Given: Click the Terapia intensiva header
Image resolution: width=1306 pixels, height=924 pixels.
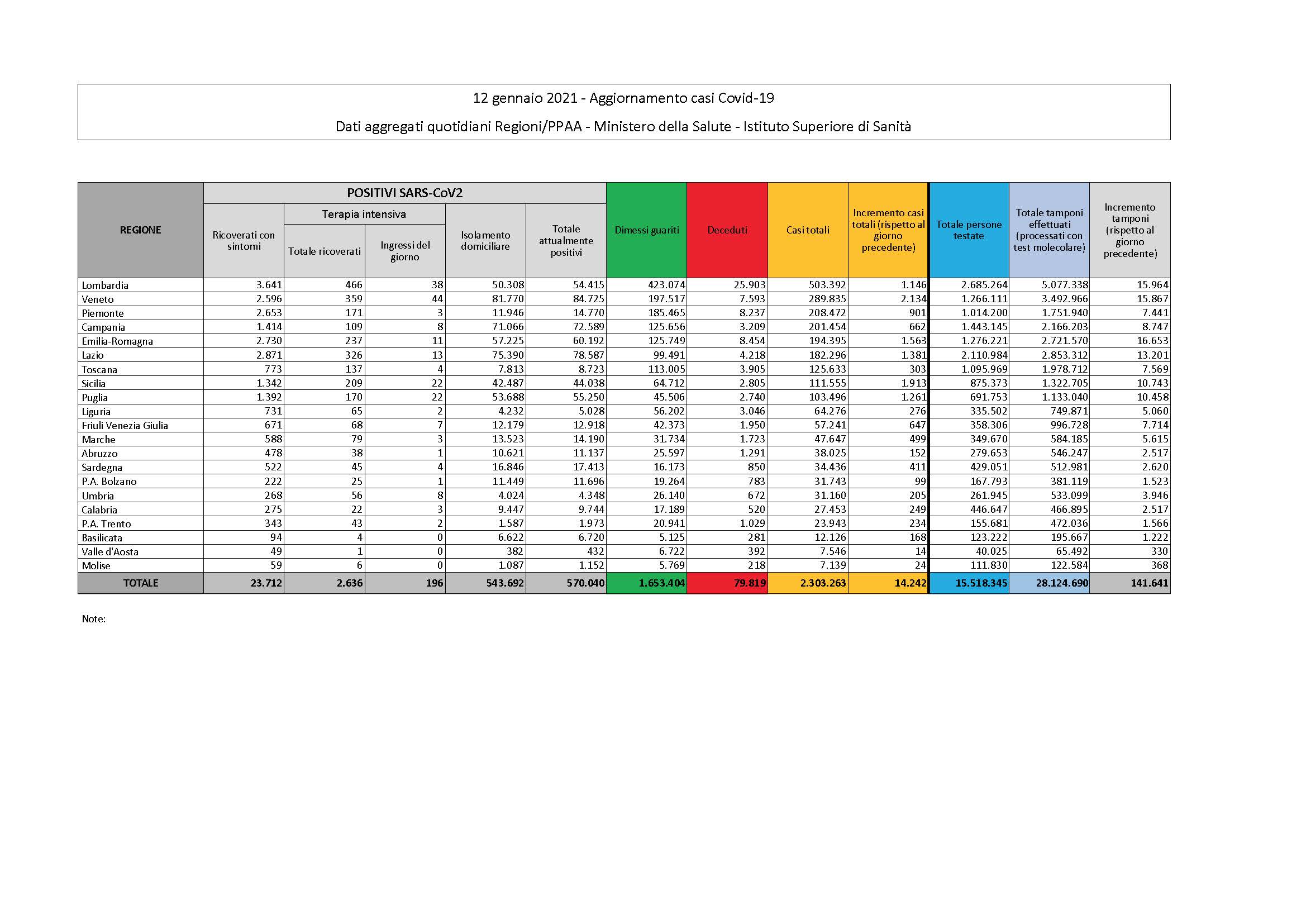Looking at the screenshot, I should 364,214.
